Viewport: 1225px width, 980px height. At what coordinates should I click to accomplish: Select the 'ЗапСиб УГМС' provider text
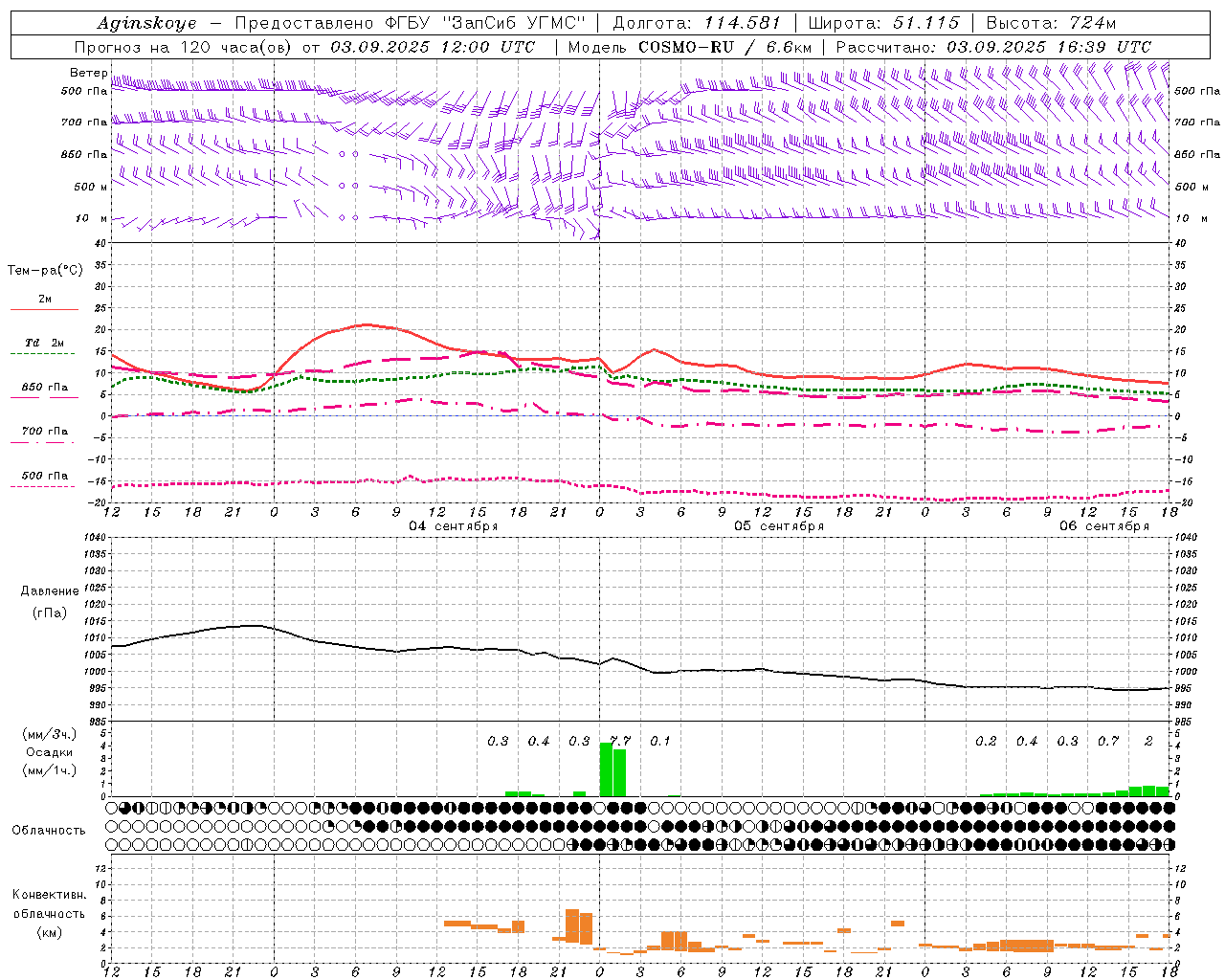[x=514, y=23]
